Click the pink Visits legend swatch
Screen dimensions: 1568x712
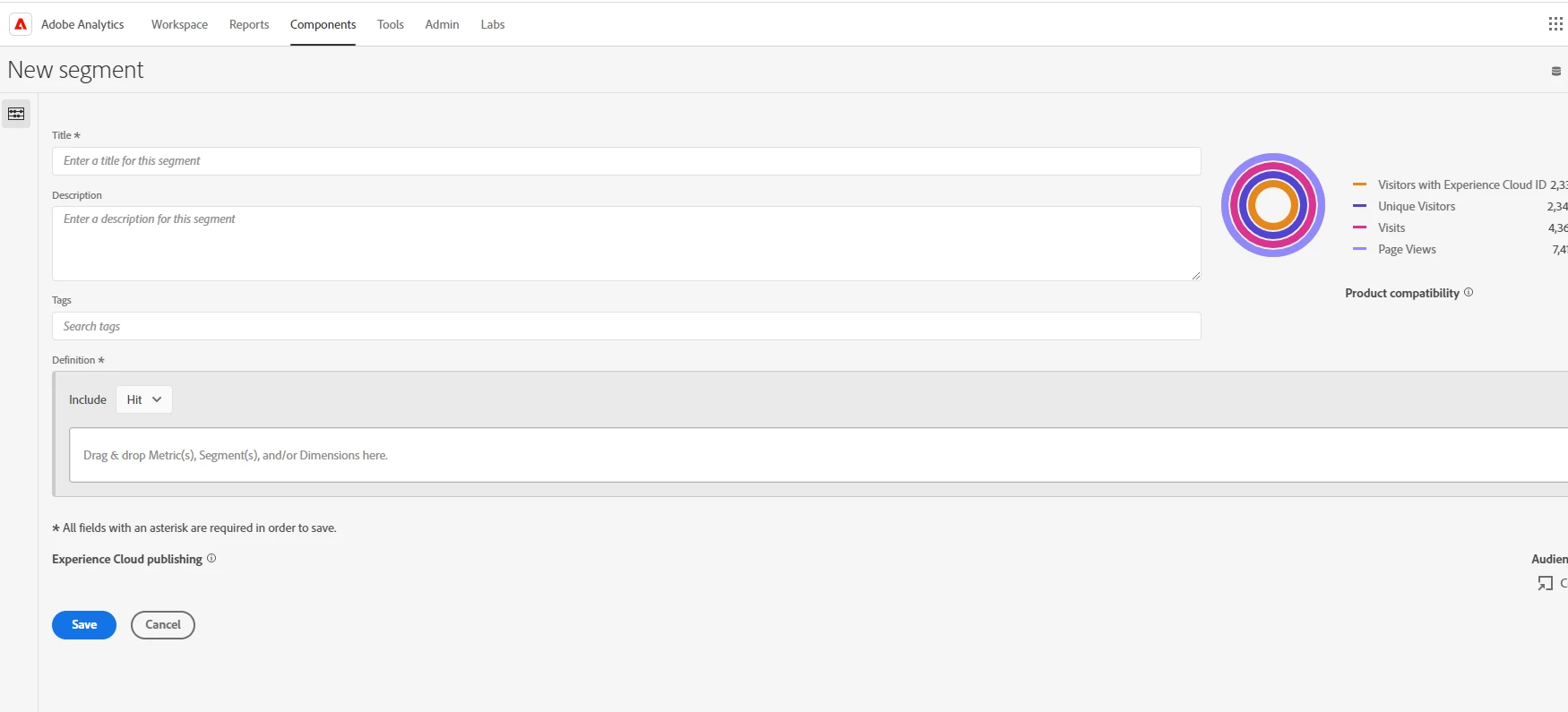point(1359,227)
